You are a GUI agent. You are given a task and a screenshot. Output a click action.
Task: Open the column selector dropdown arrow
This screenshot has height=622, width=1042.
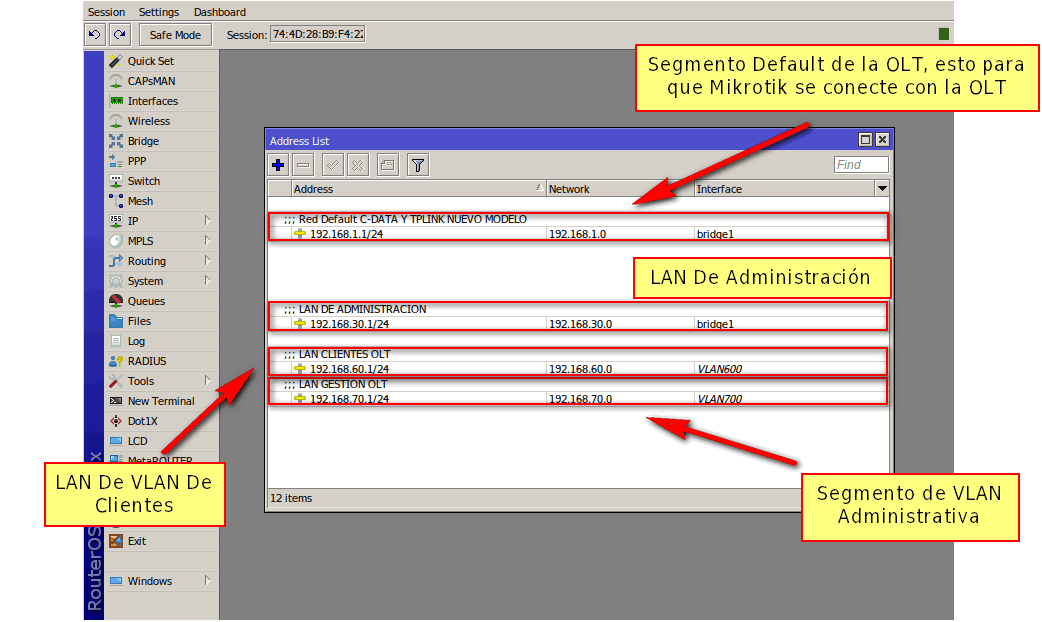(881, 188)
